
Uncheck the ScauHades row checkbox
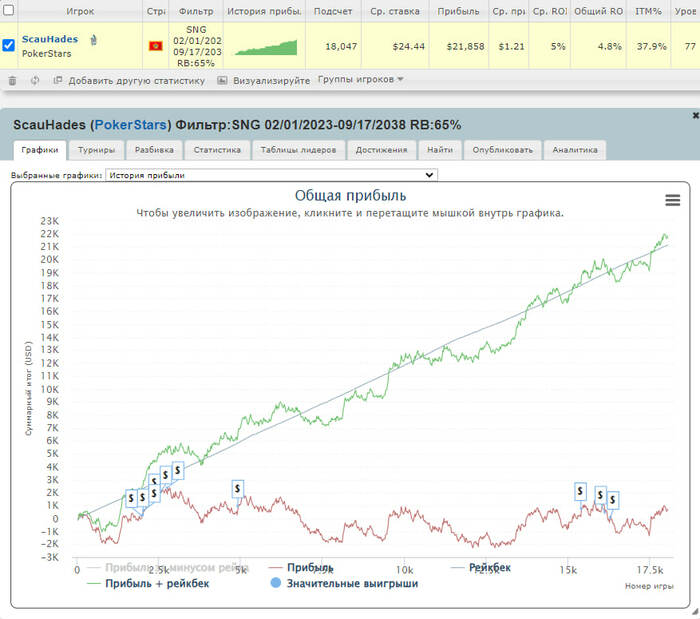coord(8,46)
